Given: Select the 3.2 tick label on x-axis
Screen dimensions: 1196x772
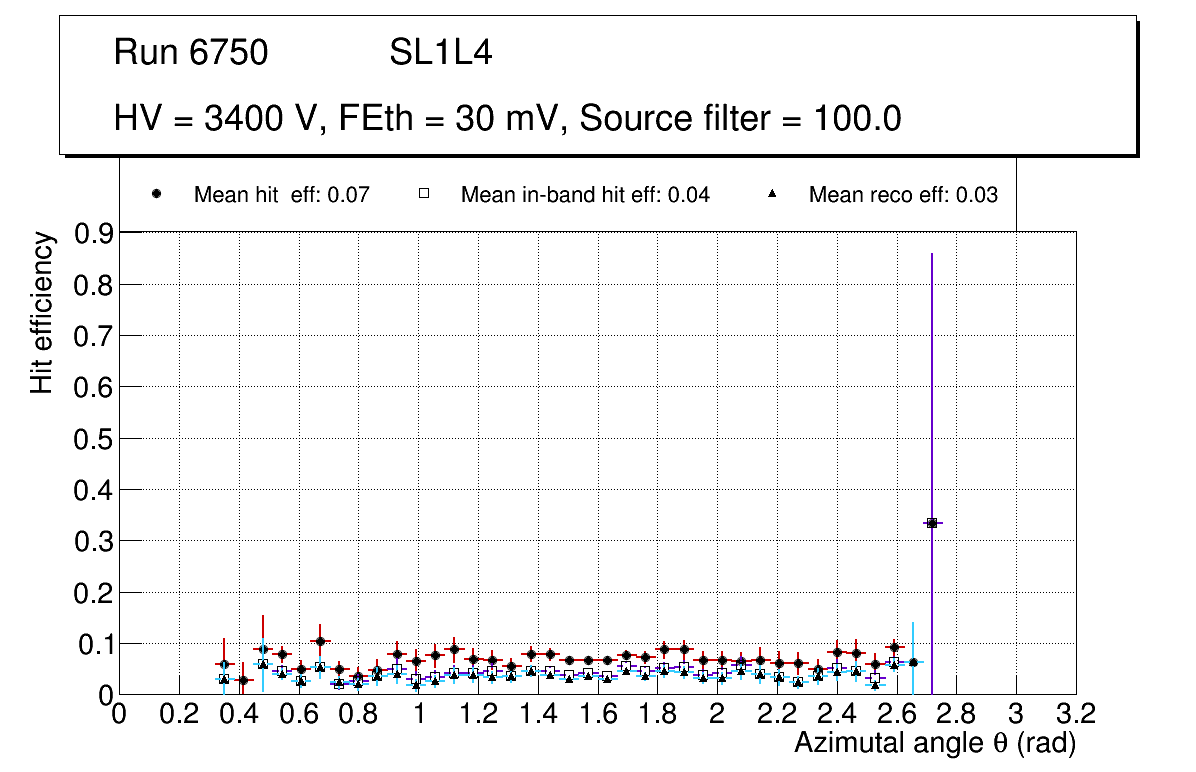Looking at the screenshot, I should pyautogui.click(x=1076, y=714).
